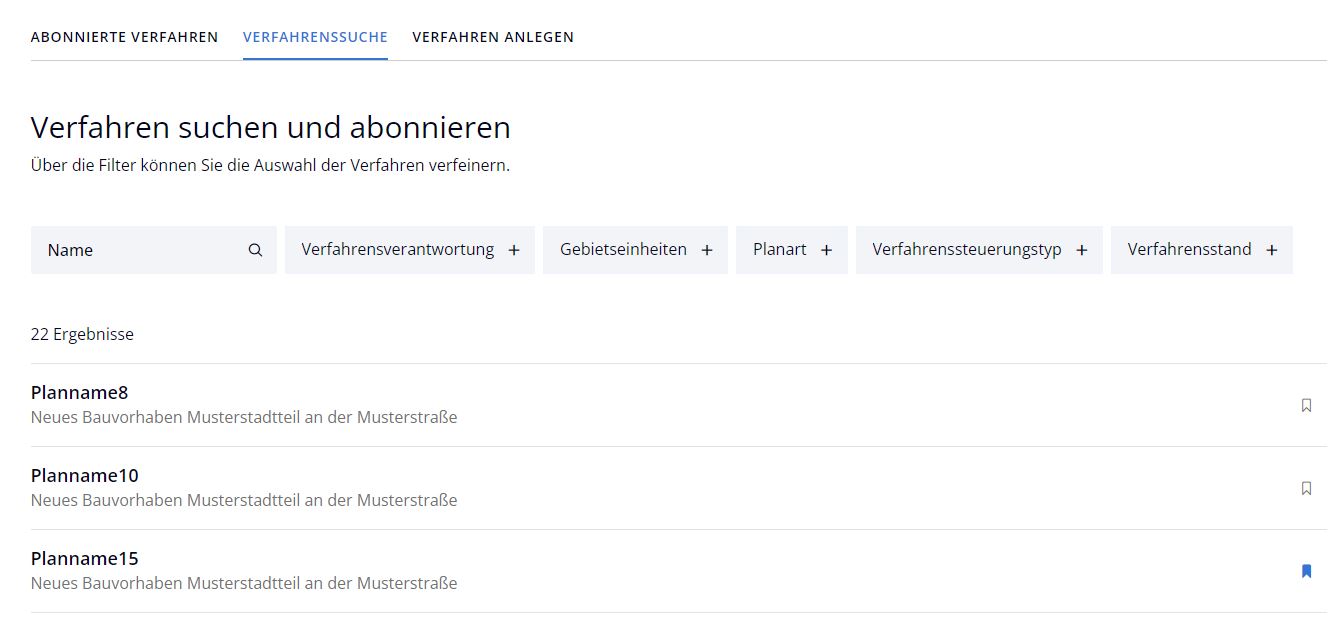Screen dimensions: 1335x625
Task: Click the plus icon on the Verfahrensverantwortung filter
Action: [514, 249]
